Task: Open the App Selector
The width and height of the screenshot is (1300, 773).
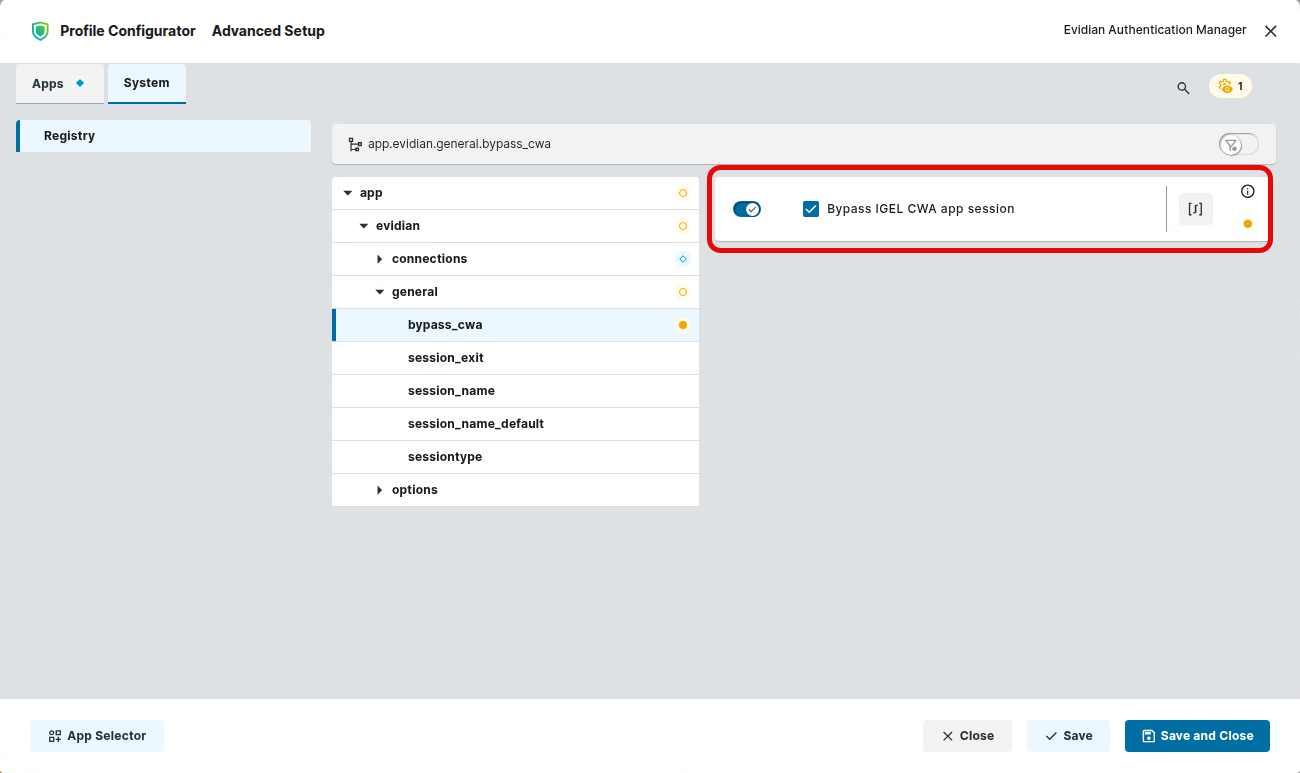Action: (x=97, y=736)
